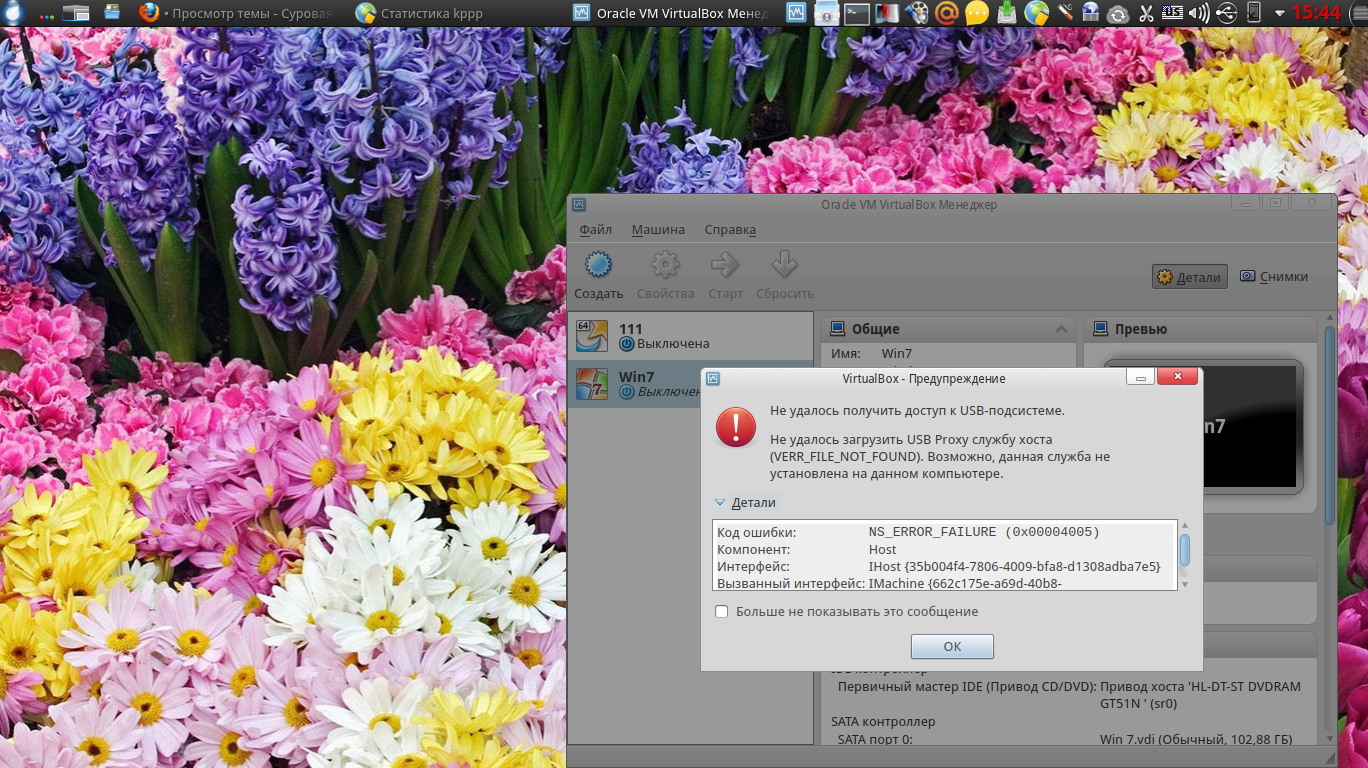This screenshot has width=1368, height=768.
Task: Enable "Больше не показывать это сообщение" checkbox
Action: 722,611
